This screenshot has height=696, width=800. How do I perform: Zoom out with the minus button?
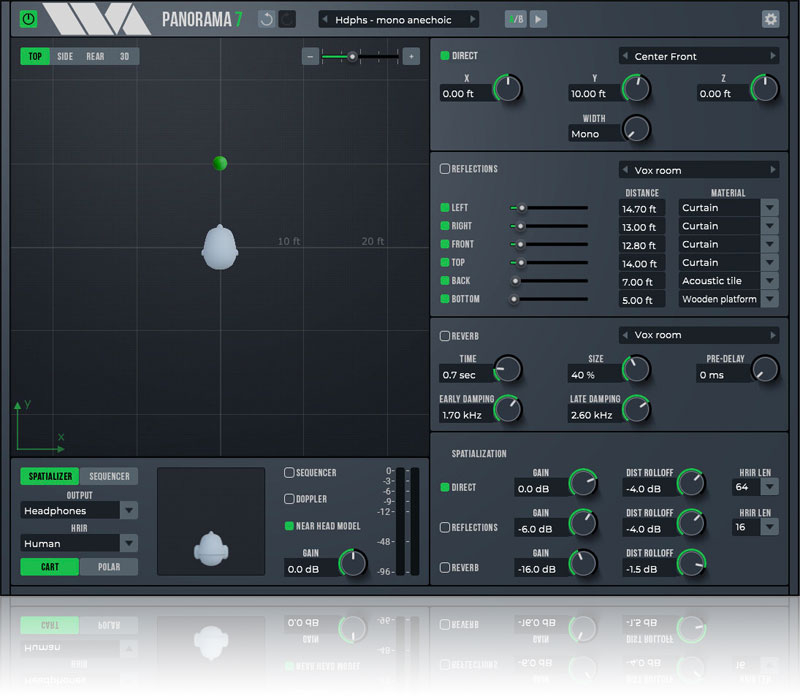310,56
